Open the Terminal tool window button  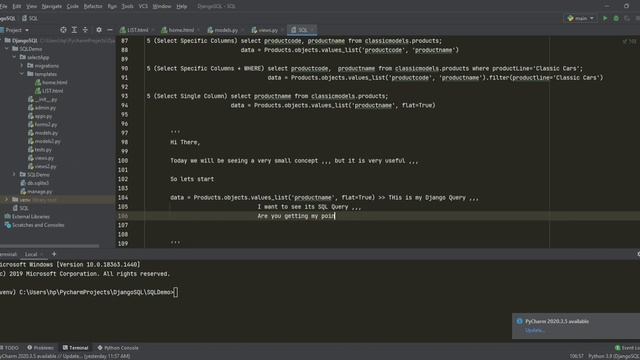[76, 348]
